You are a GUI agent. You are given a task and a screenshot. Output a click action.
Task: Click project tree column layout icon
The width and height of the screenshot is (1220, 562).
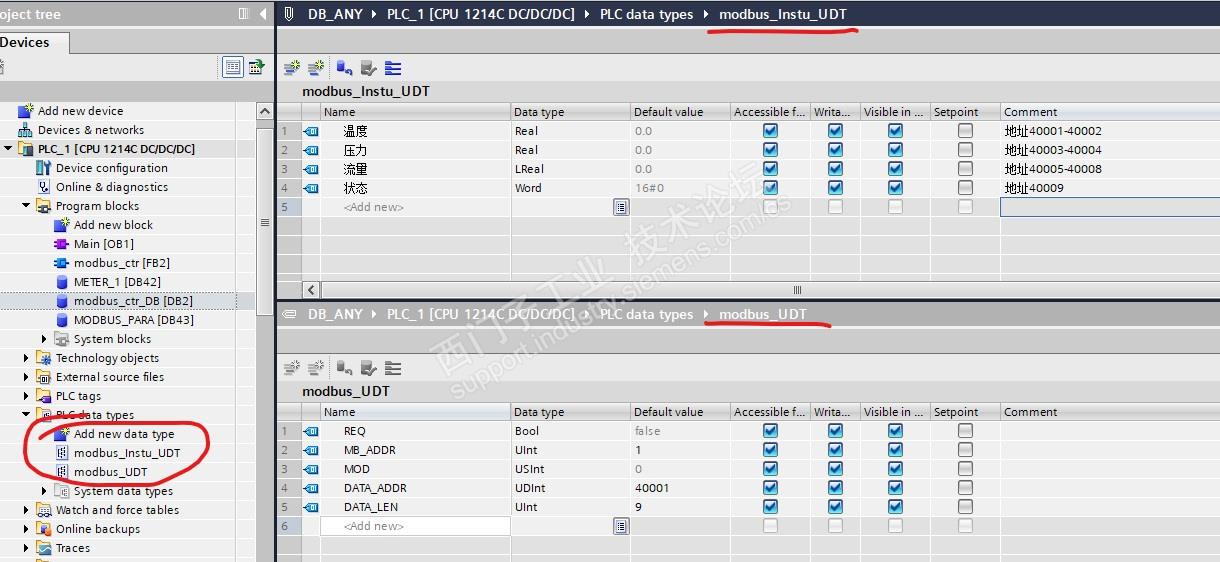(x=244, y=14)
